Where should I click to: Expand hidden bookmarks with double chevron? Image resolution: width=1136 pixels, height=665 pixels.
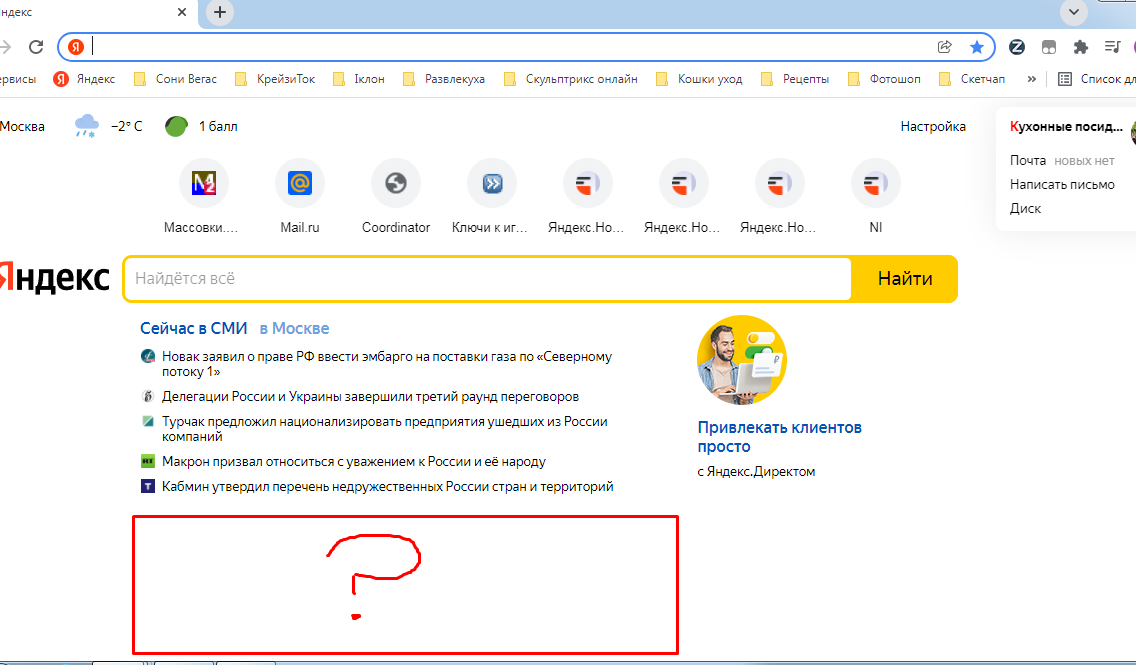click(x=1032, y=79)
